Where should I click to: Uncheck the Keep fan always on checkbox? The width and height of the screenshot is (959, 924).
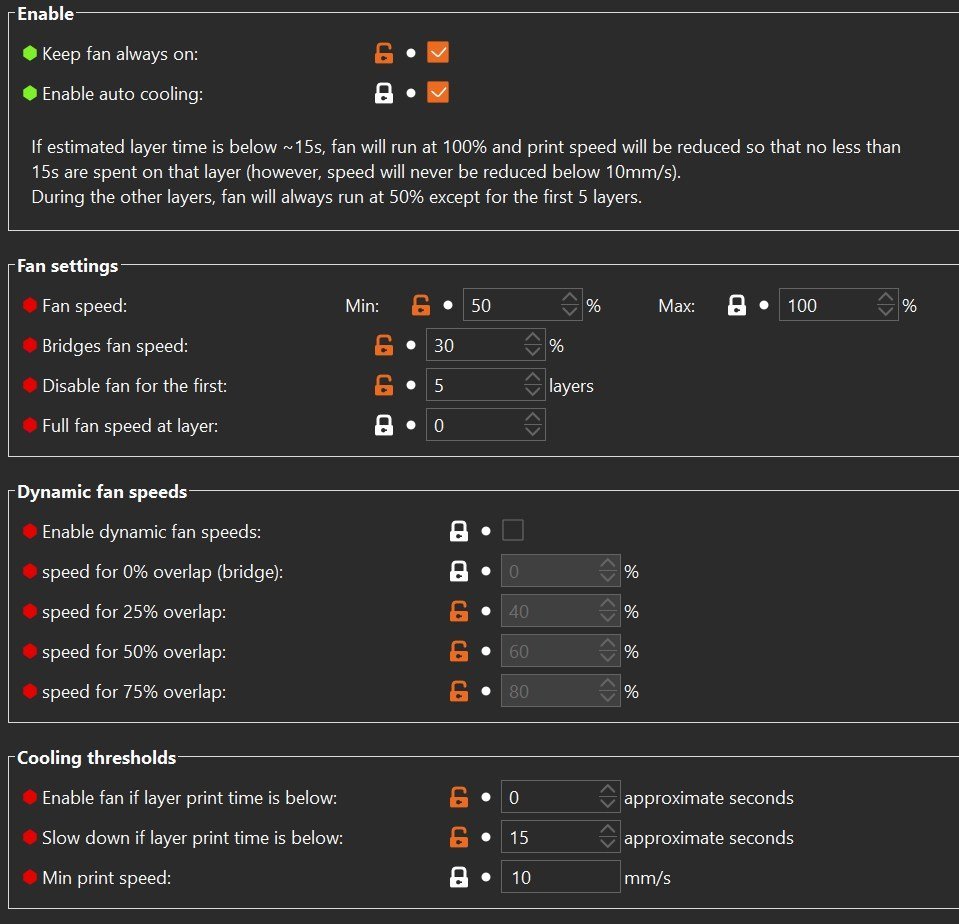438,53
